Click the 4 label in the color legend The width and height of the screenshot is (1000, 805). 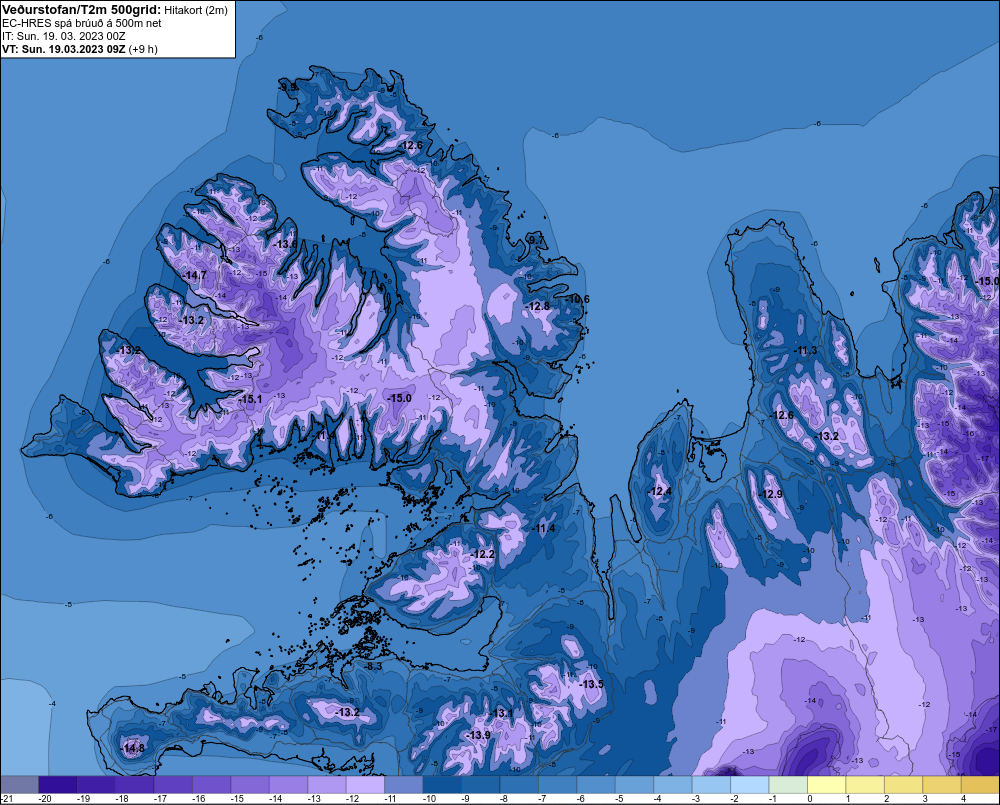(x=964, y=799)
